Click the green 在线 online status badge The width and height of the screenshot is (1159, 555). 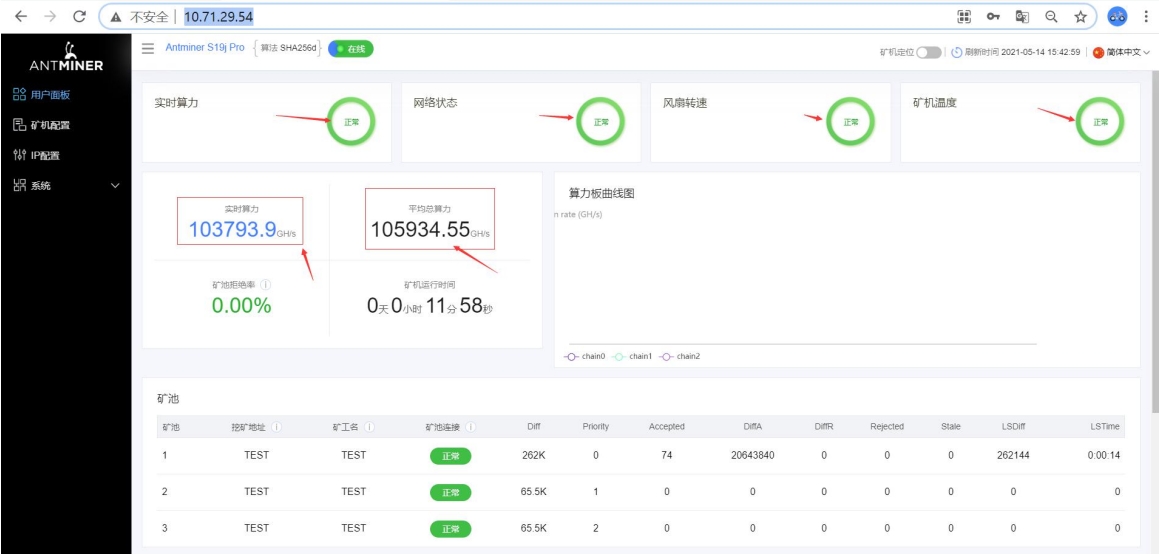tap(351, 49)
